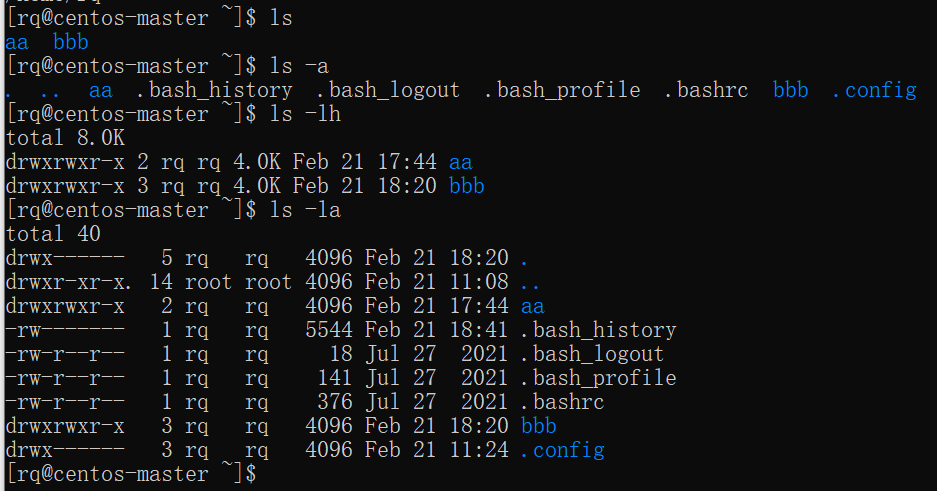Click 'bbb' name in the ls -lh listing

466,186
